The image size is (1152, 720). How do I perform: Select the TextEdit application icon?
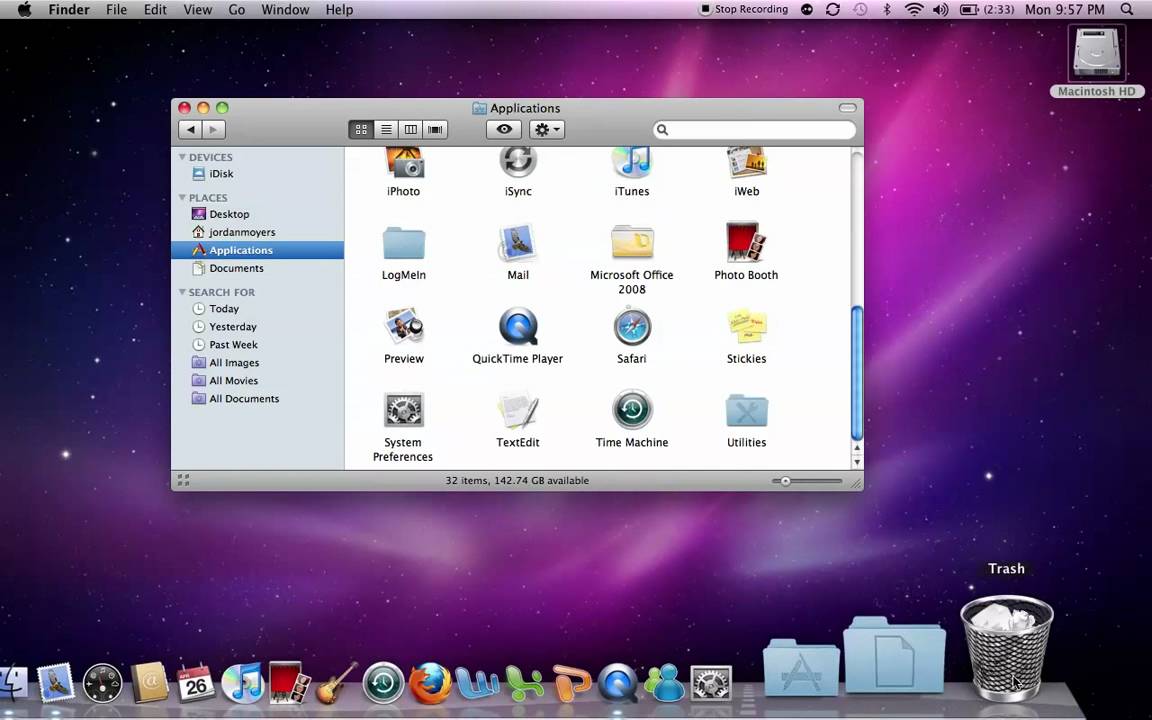click(518, 410)
